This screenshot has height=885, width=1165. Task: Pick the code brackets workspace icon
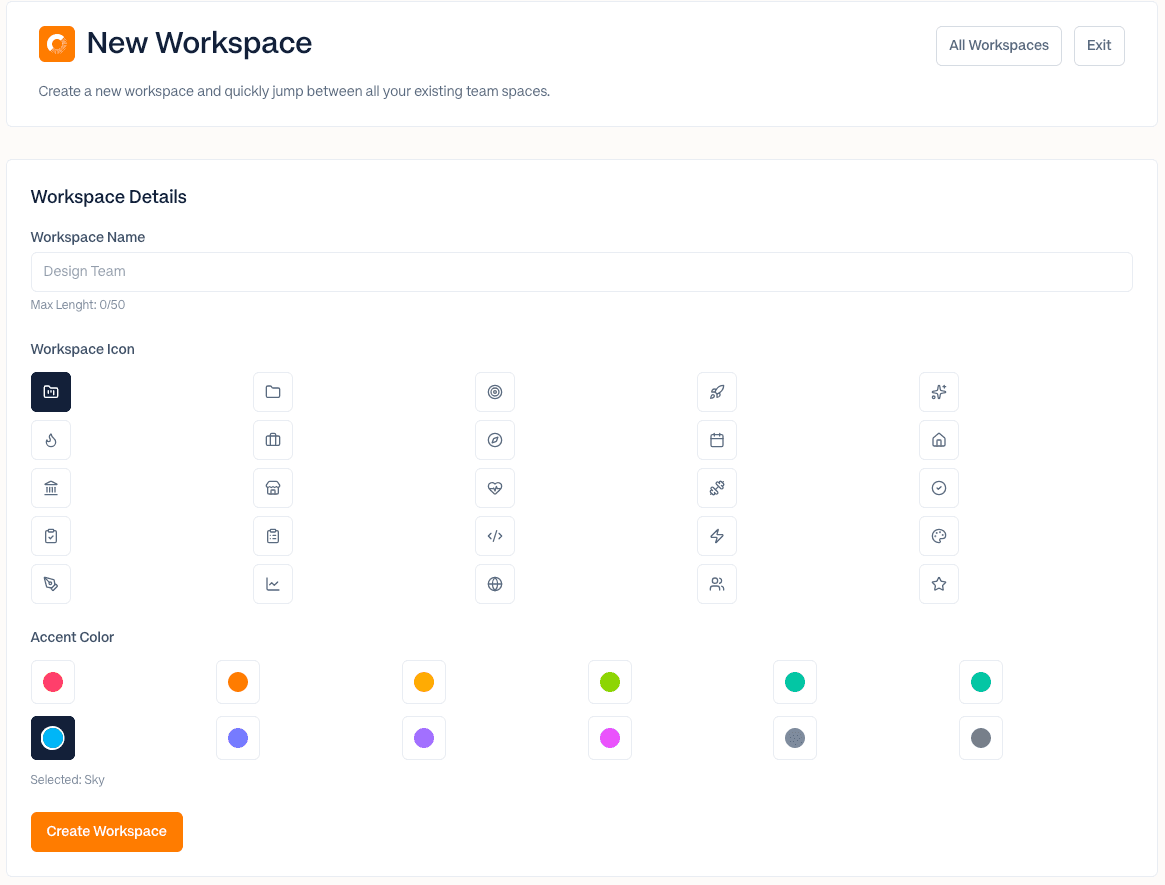495,536
